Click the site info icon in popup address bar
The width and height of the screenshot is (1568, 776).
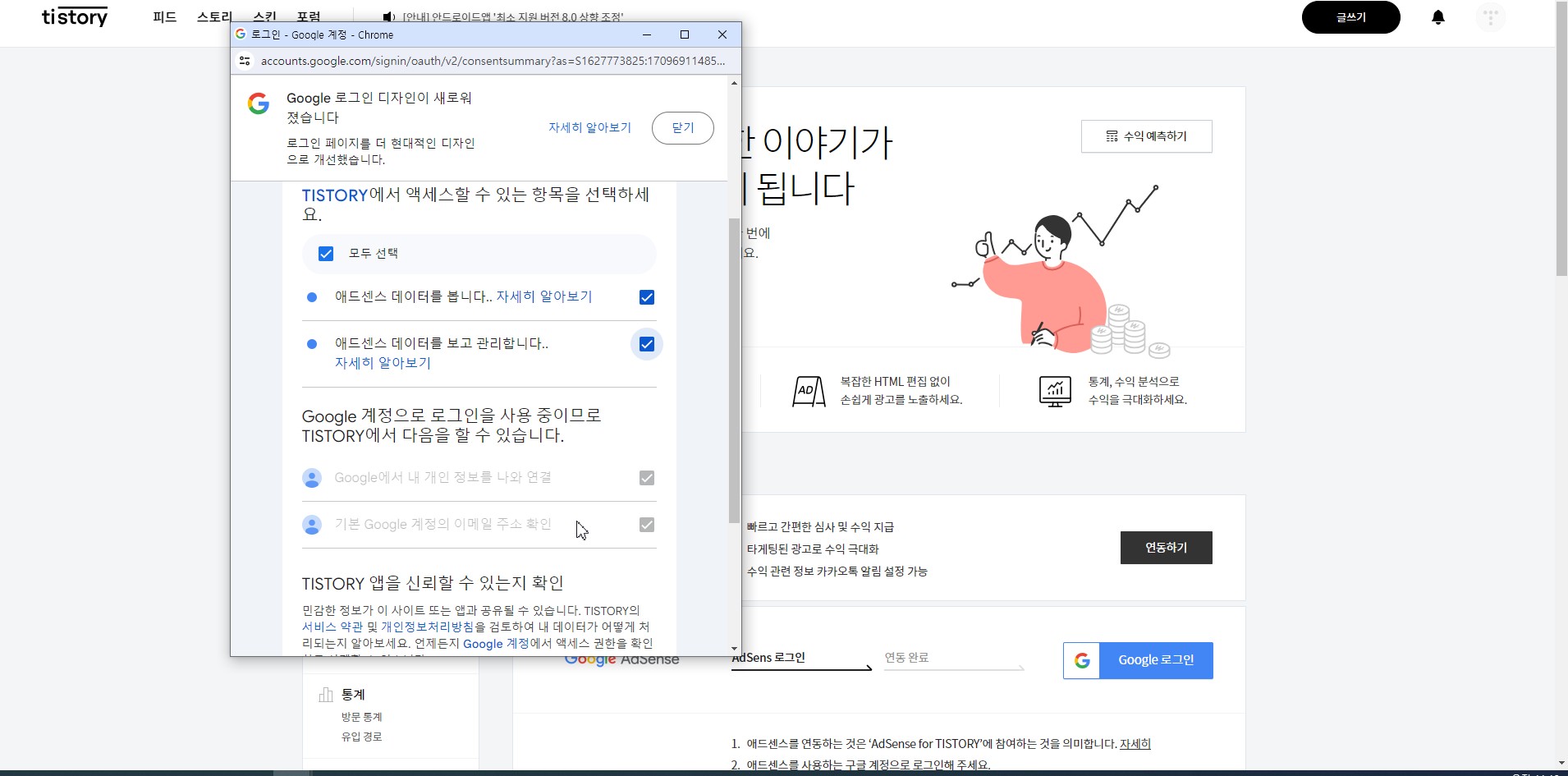[x=245, y=61]
